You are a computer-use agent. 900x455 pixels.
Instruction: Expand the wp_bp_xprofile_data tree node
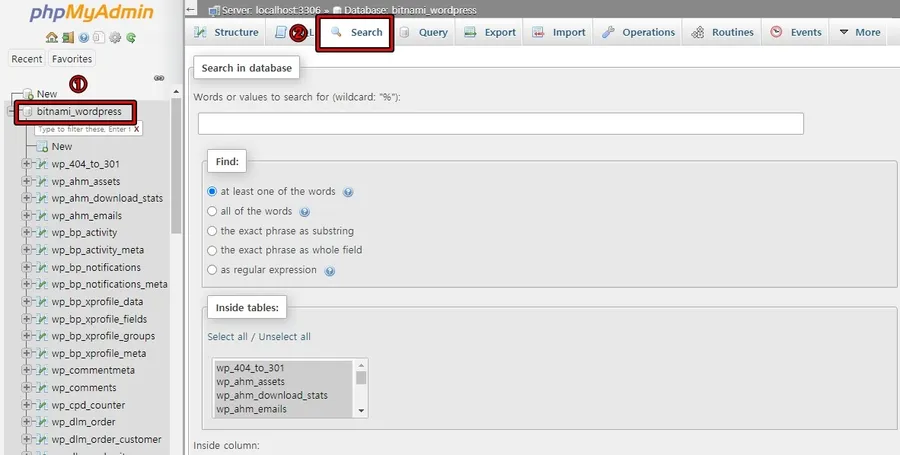[26, 301]
